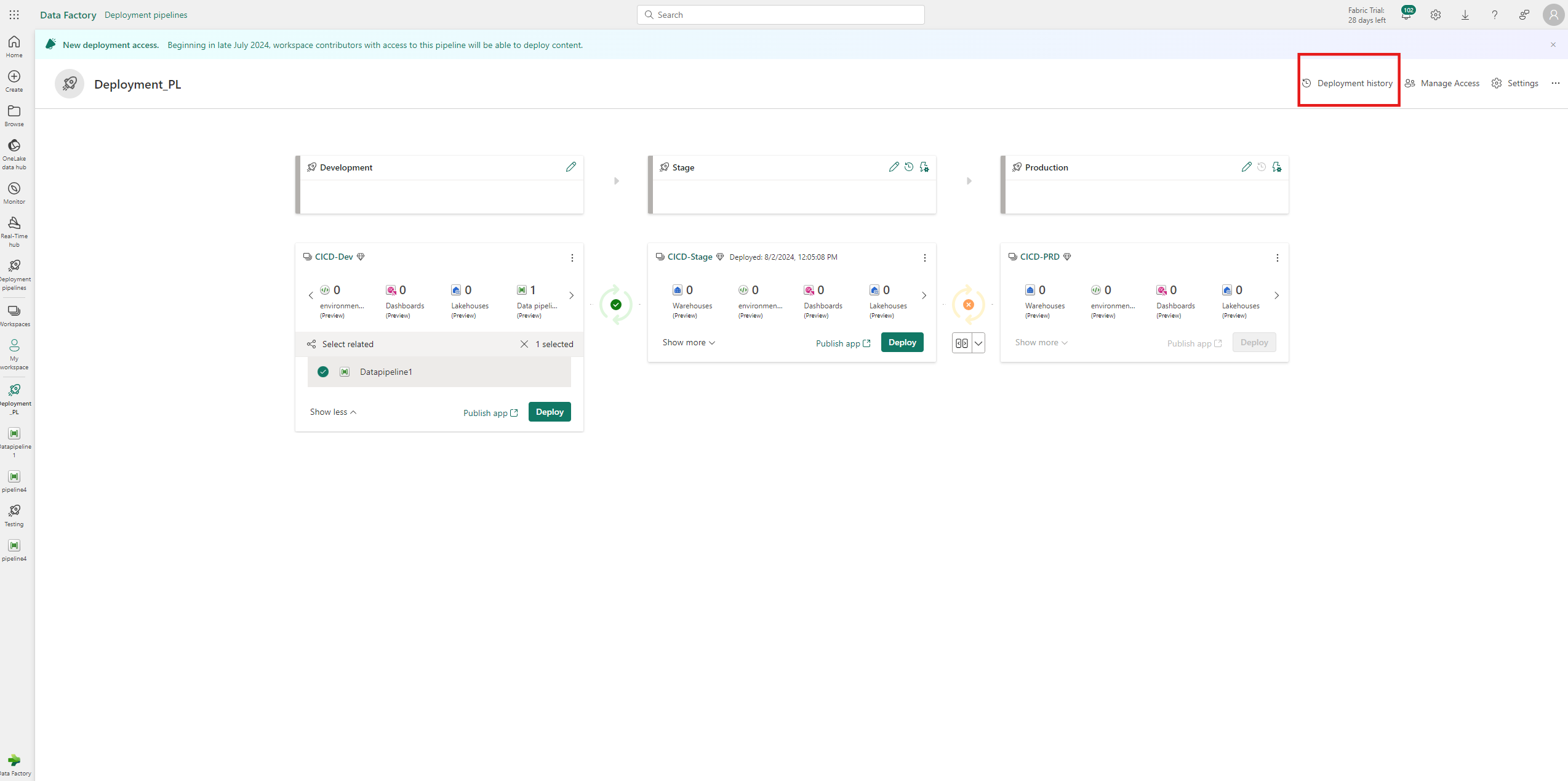Open compare dropdown arrow
Screen dimensions: 1568x781
[978, 343]
